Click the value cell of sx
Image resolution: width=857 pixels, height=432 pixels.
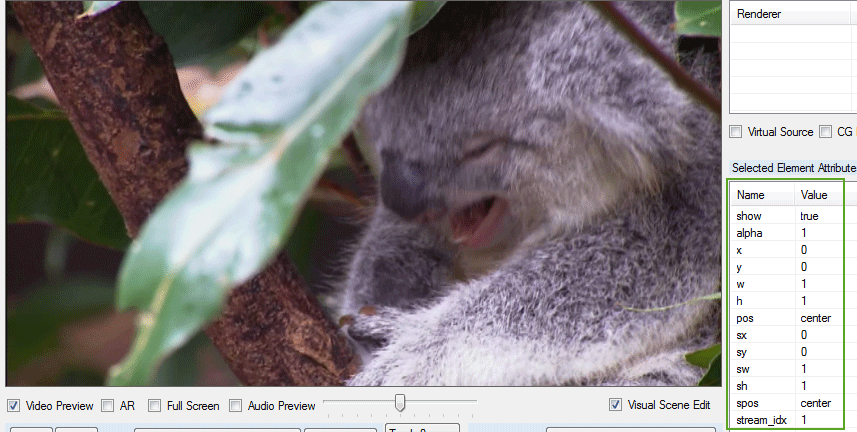(819, 335)
